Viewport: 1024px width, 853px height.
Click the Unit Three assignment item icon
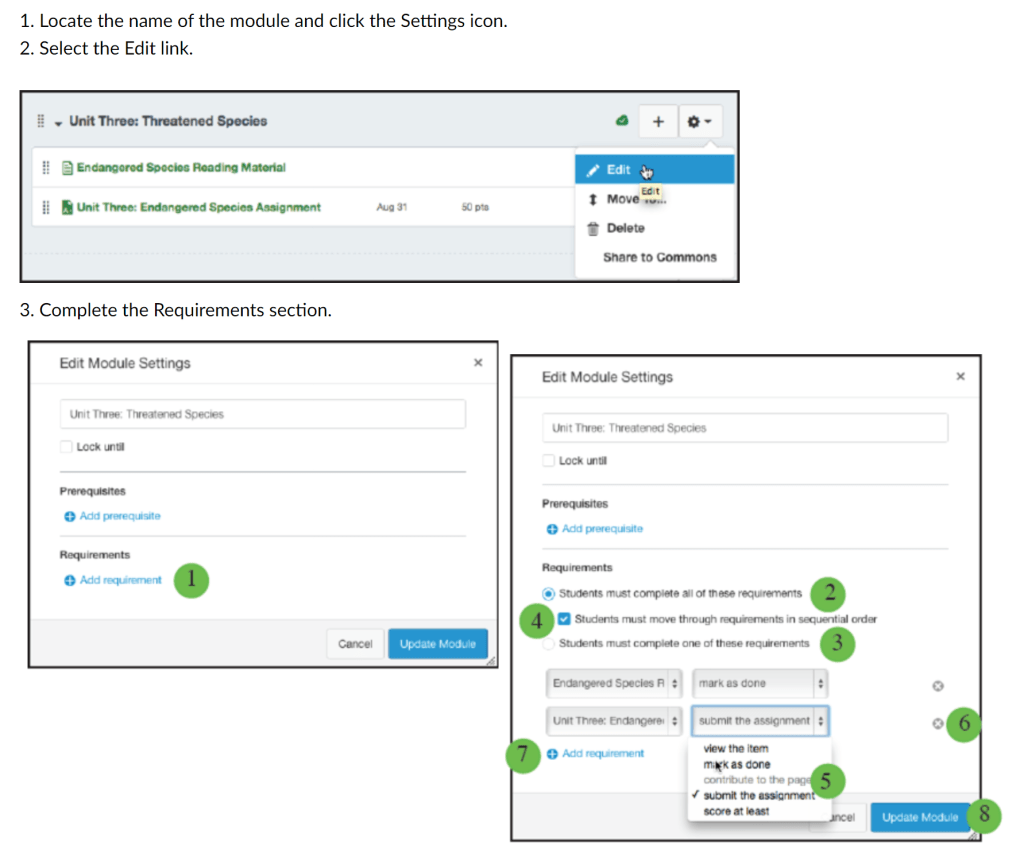67,207
